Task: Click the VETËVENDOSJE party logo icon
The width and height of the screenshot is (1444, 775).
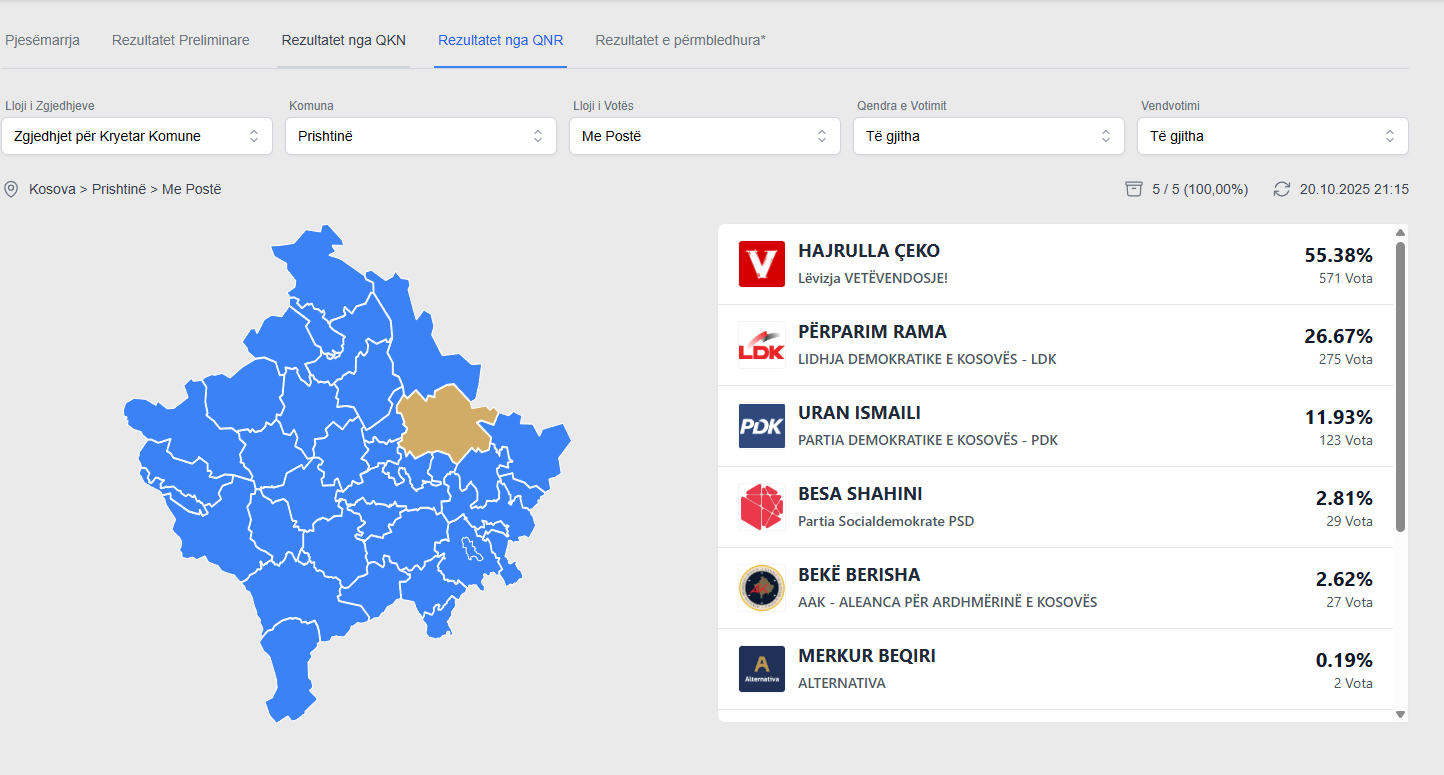Action: 761,264
